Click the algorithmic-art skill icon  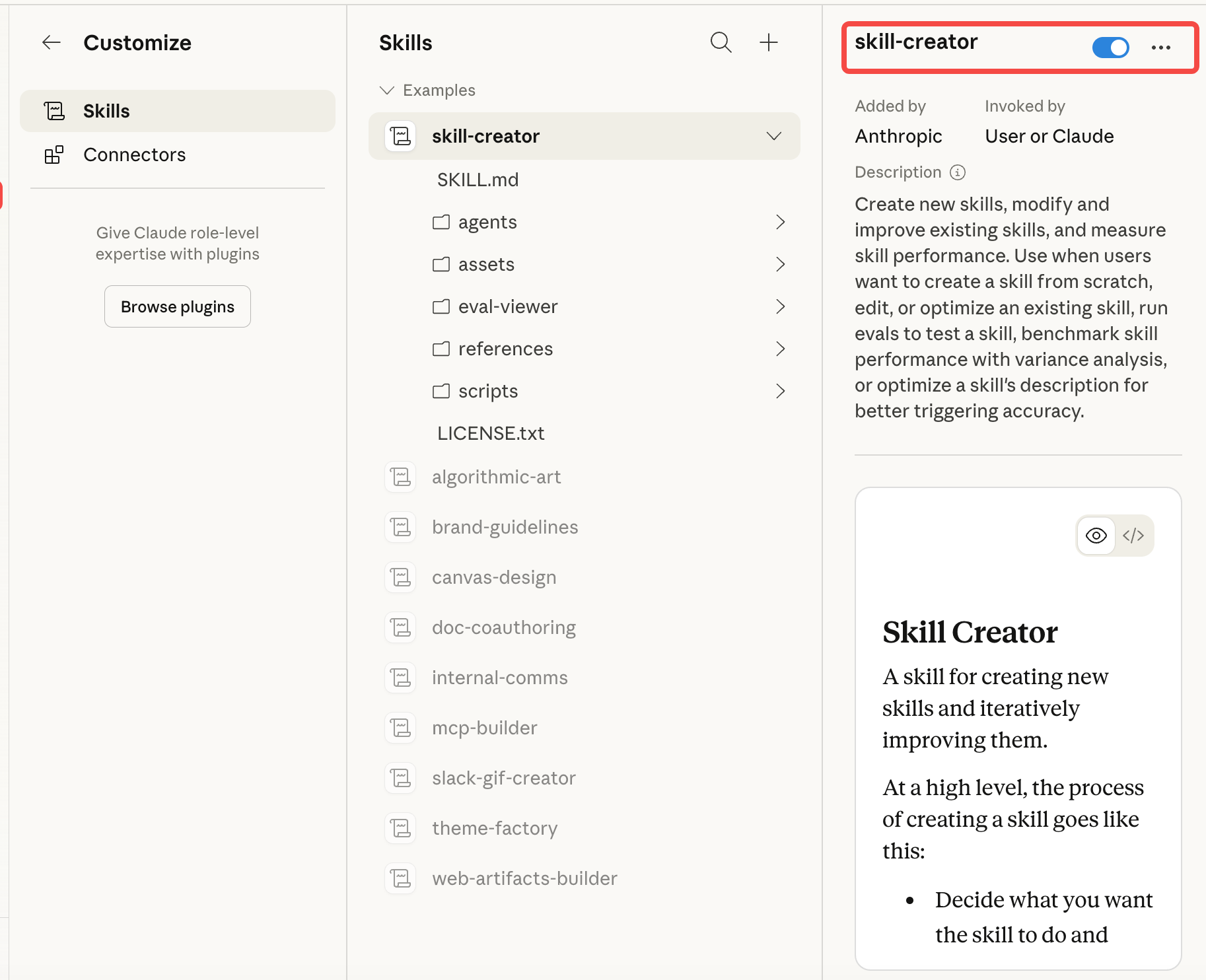point(400,477)
